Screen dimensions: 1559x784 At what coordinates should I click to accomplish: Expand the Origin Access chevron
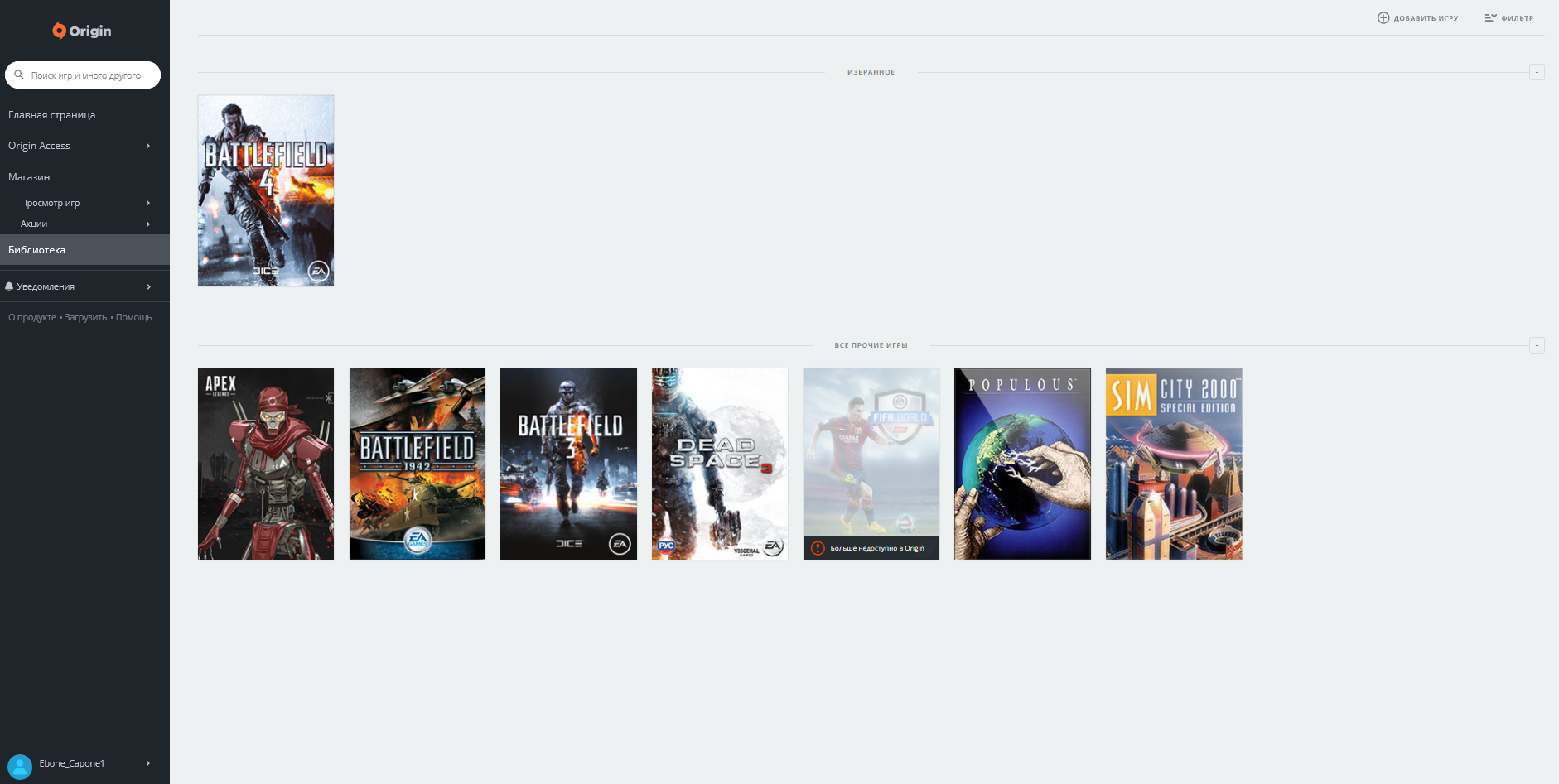coord(148,146)
